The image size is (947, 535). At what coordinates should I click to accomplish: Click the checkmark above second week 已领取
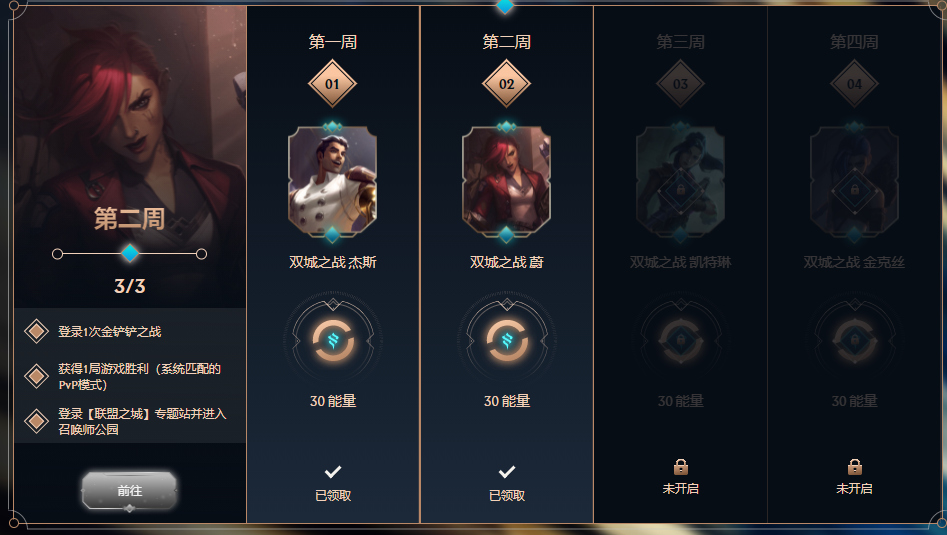507,472
